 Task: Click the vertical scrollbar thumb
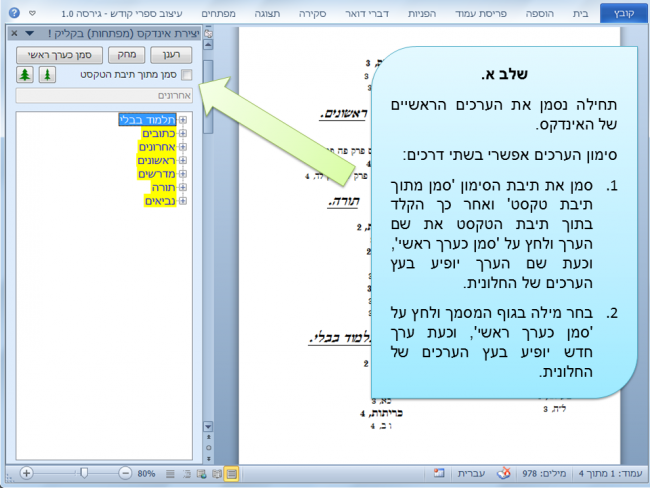click(208, 97)
